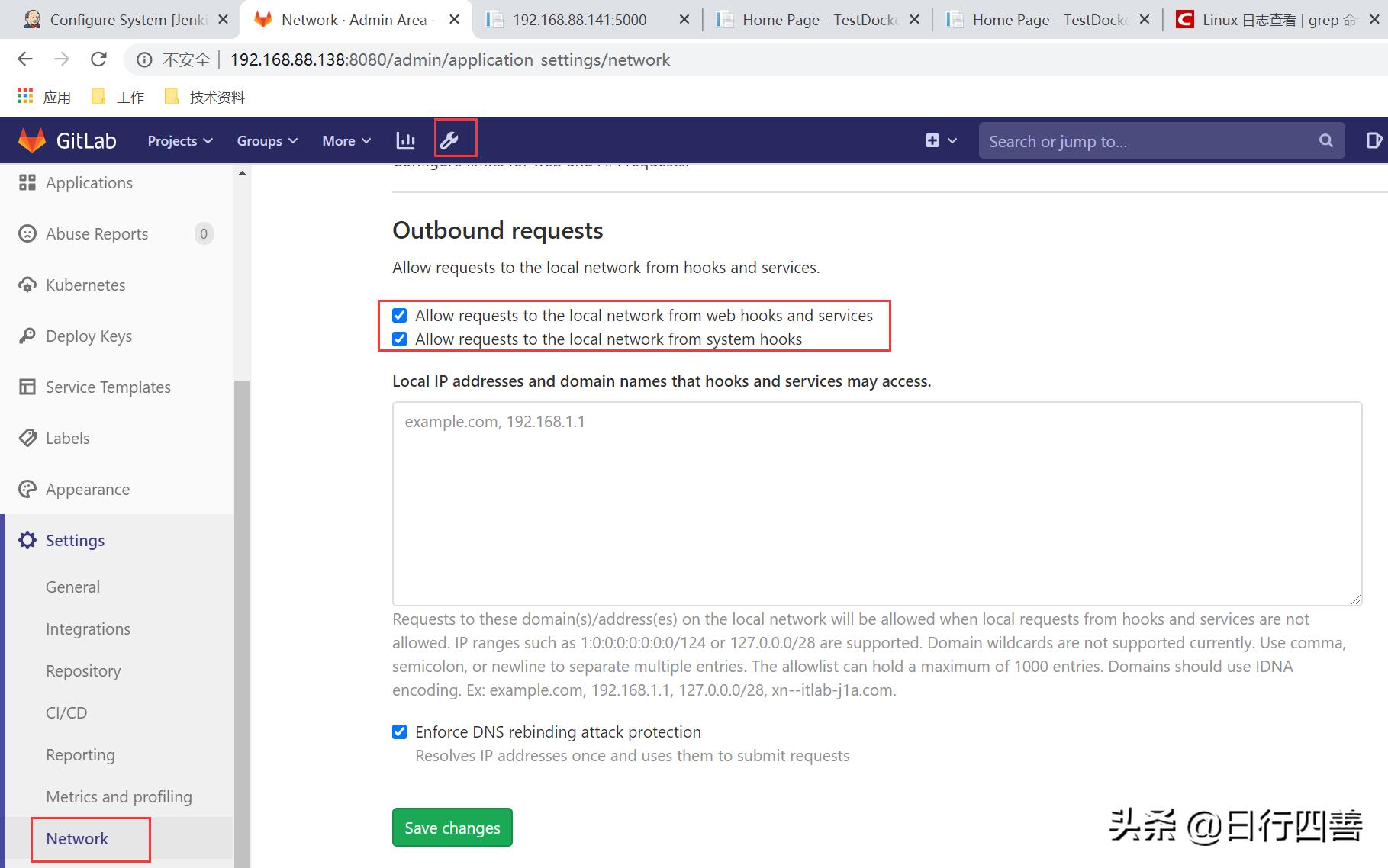1388x868 pixels.
Task: Click the Deploy Keys key icon
Action: (x=27, y=336)
